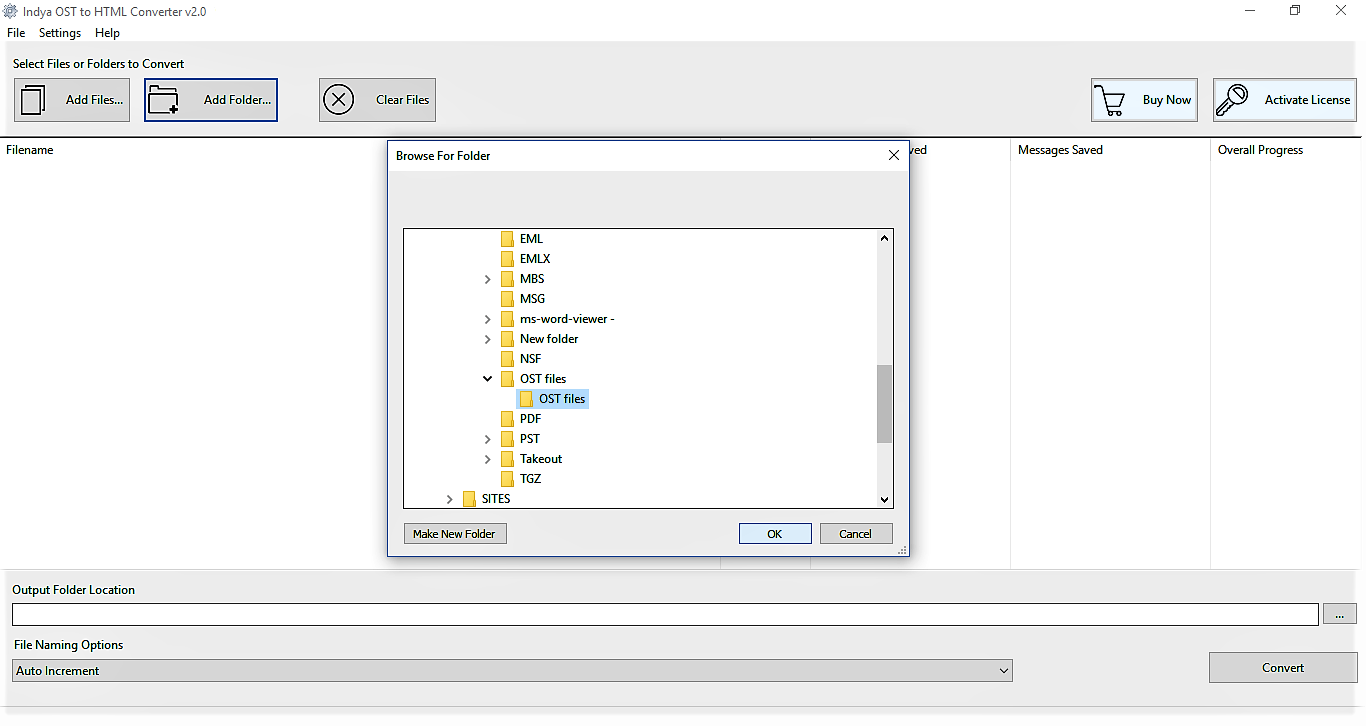Click the Add Files document icon
Image resolution: width=1366 pixels, height=726 pixels.
[x=34, y=100]
